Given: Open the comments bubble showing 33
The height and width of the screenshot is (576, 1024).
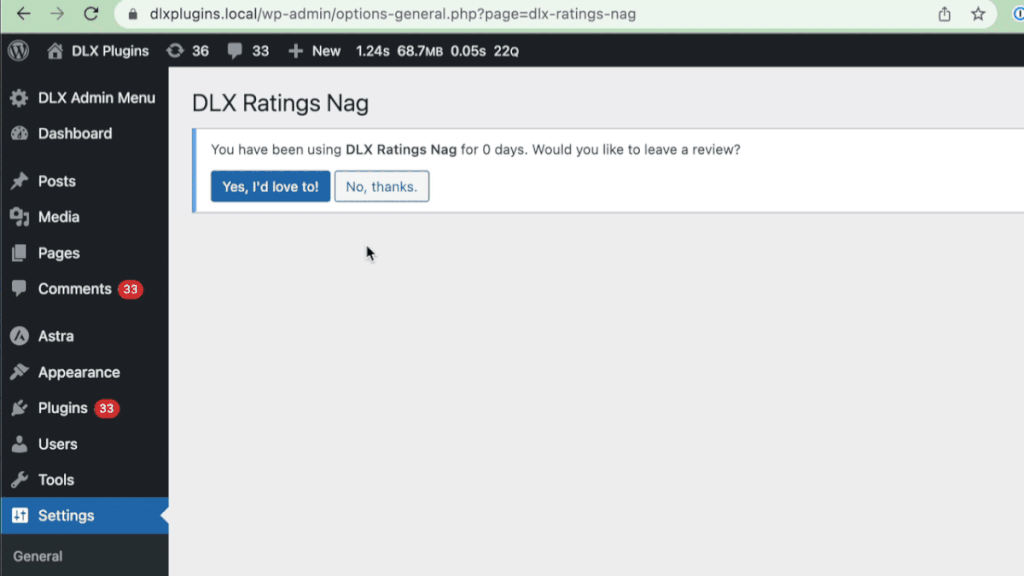Looking at the screenshot, I should point(235,51).
